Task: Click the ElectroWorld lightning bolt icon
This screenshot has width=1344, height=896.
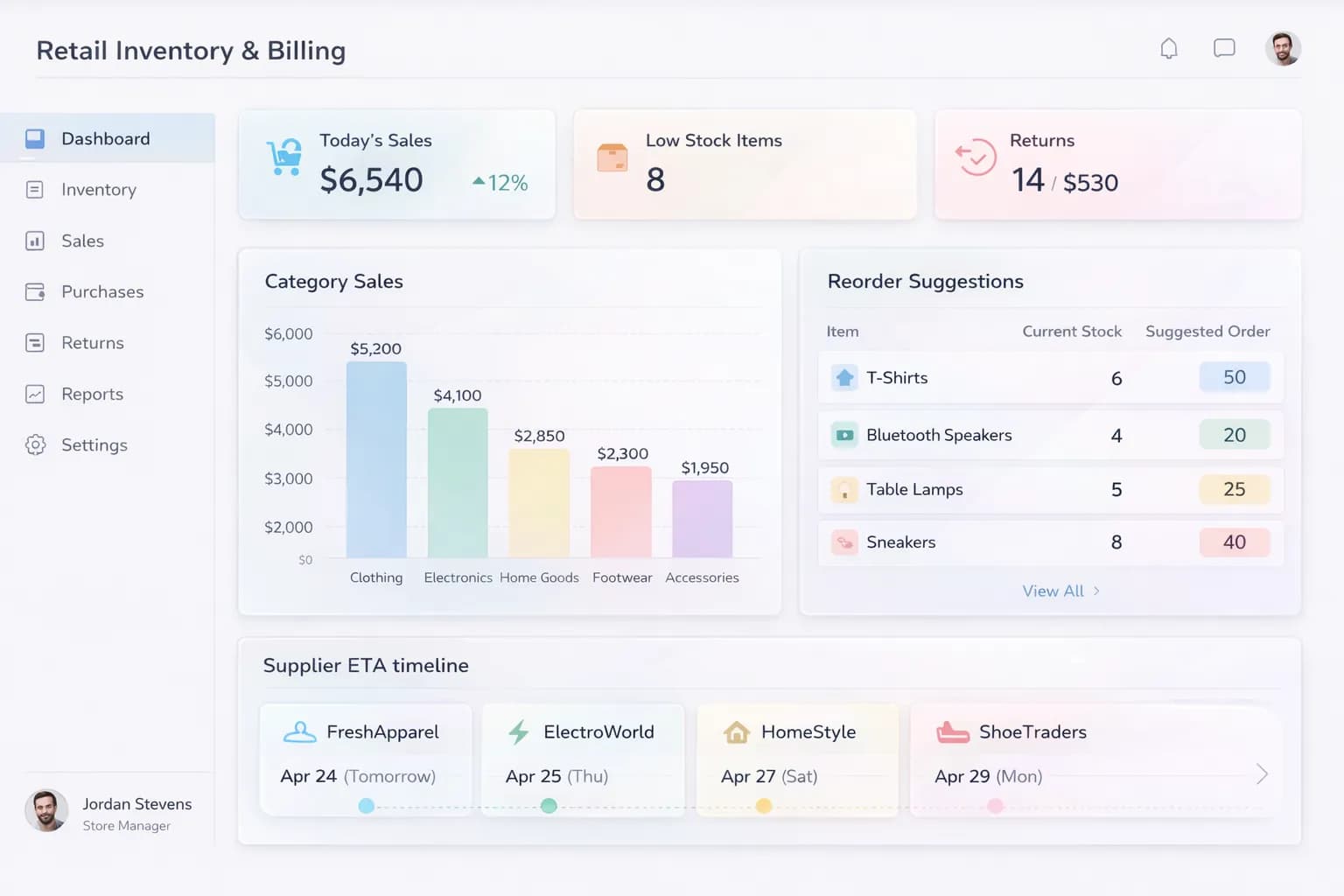Action: 519,732
